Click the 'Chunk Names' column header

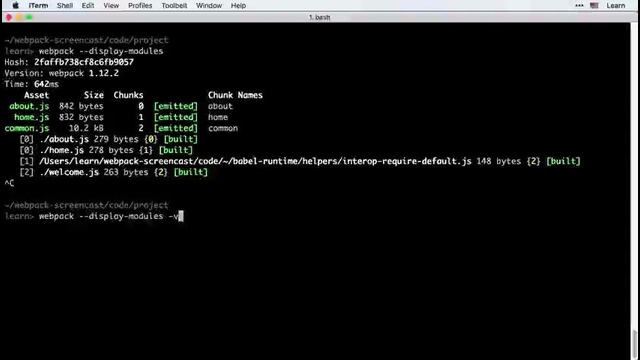click(x=235, y=95)
